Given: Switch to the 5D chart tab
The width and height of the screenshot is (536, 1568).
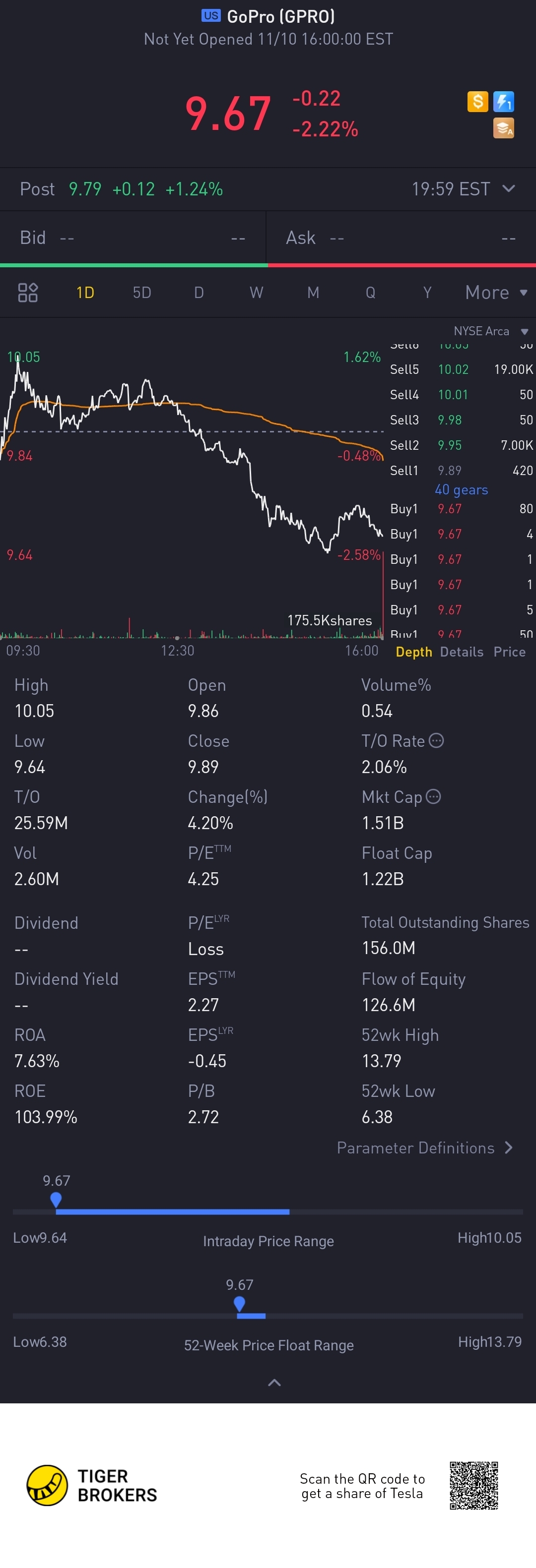Looking at the screenshot, I should (x=142, y=293).
